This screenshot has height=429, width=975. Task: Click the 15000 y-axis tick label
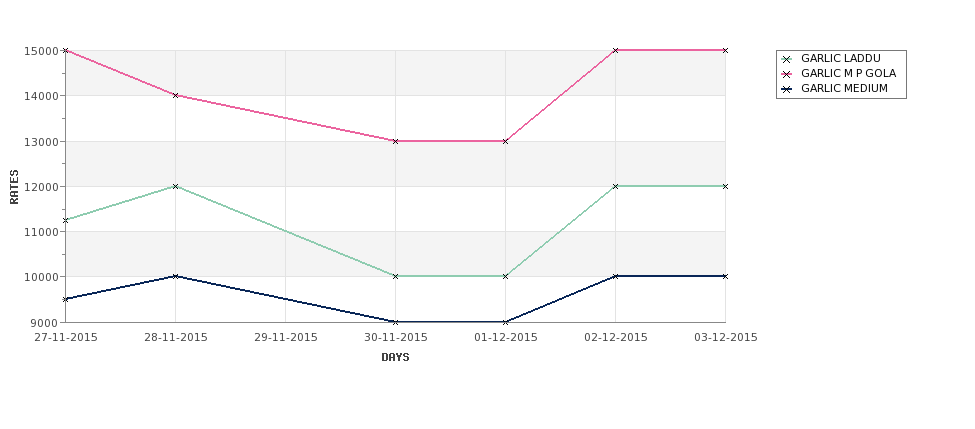(41, 50)
